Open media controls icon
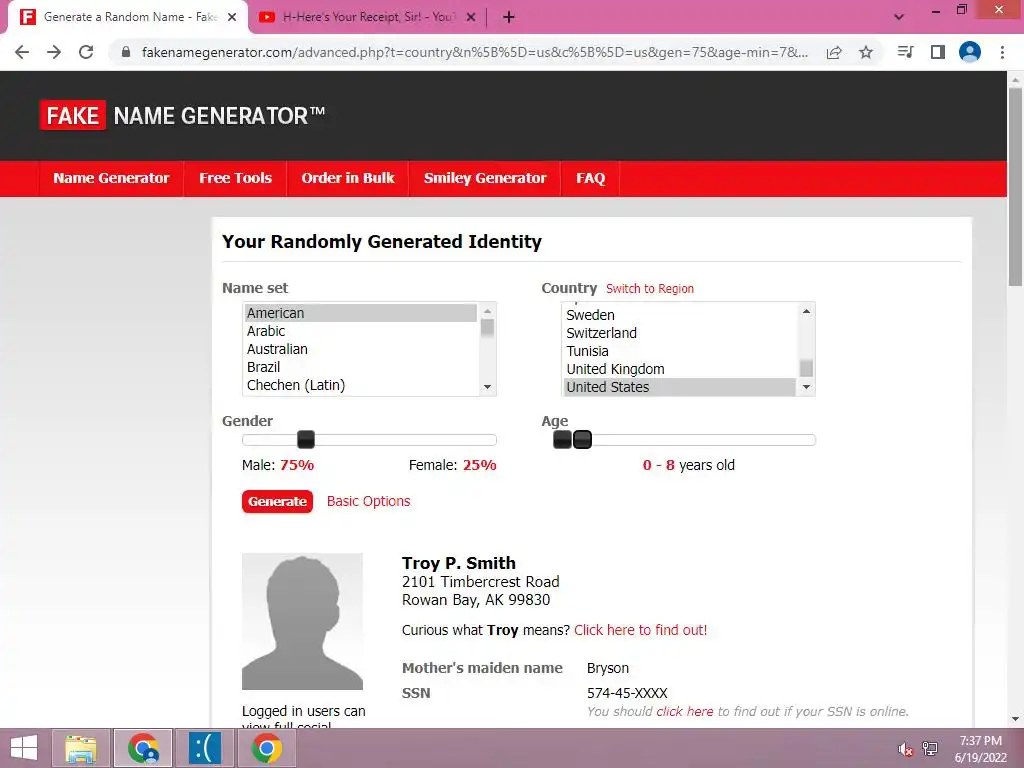 (x=905, y=52)
